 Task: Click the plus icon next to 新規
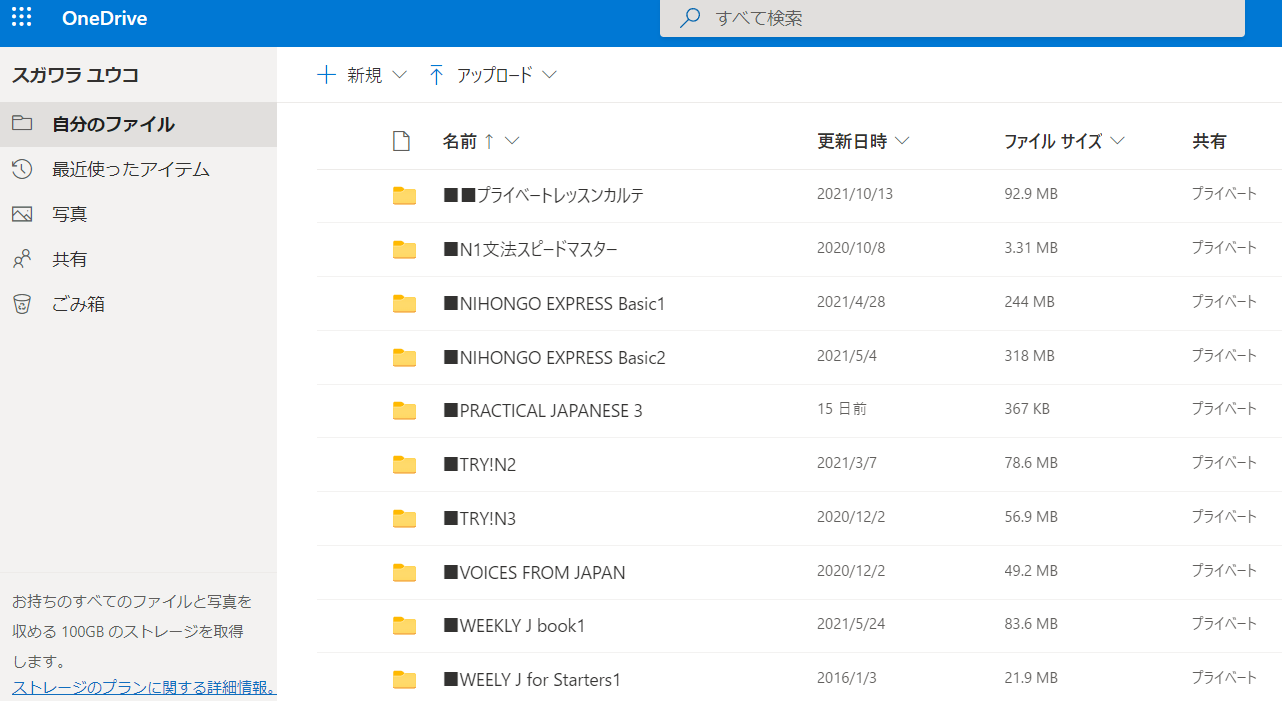point(326,75)
